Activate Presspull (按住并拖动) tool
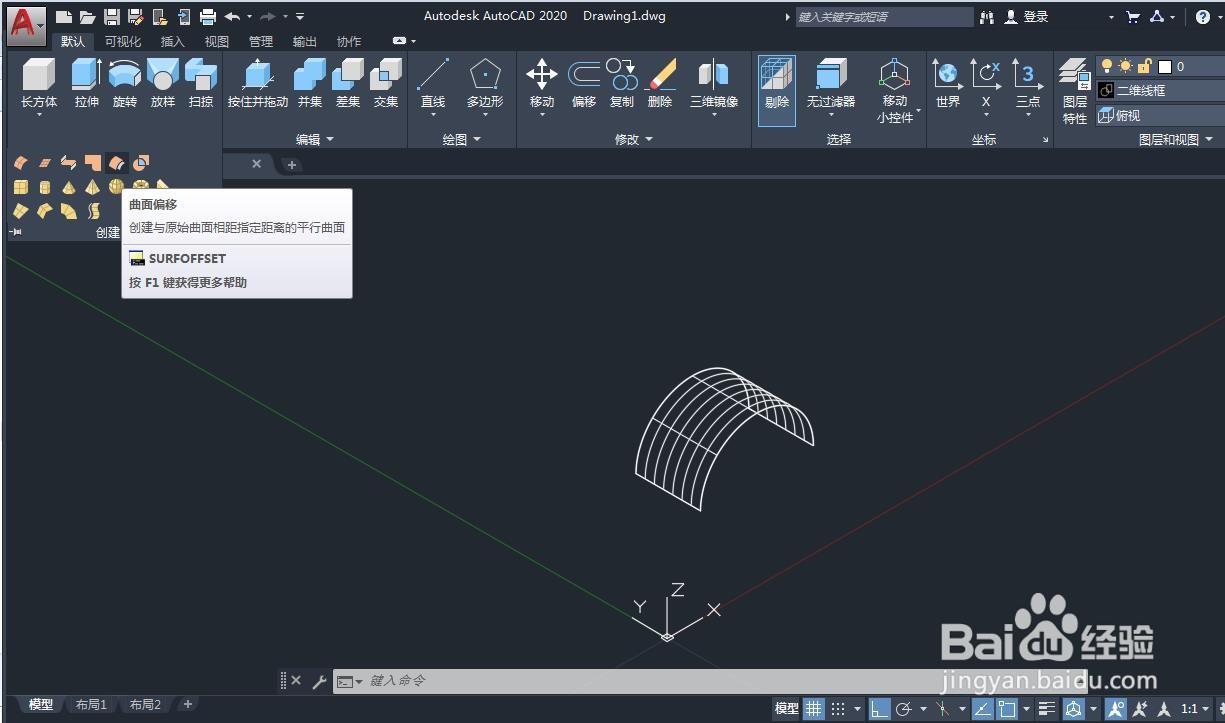Screen dimensions: 1225x723 257,82
